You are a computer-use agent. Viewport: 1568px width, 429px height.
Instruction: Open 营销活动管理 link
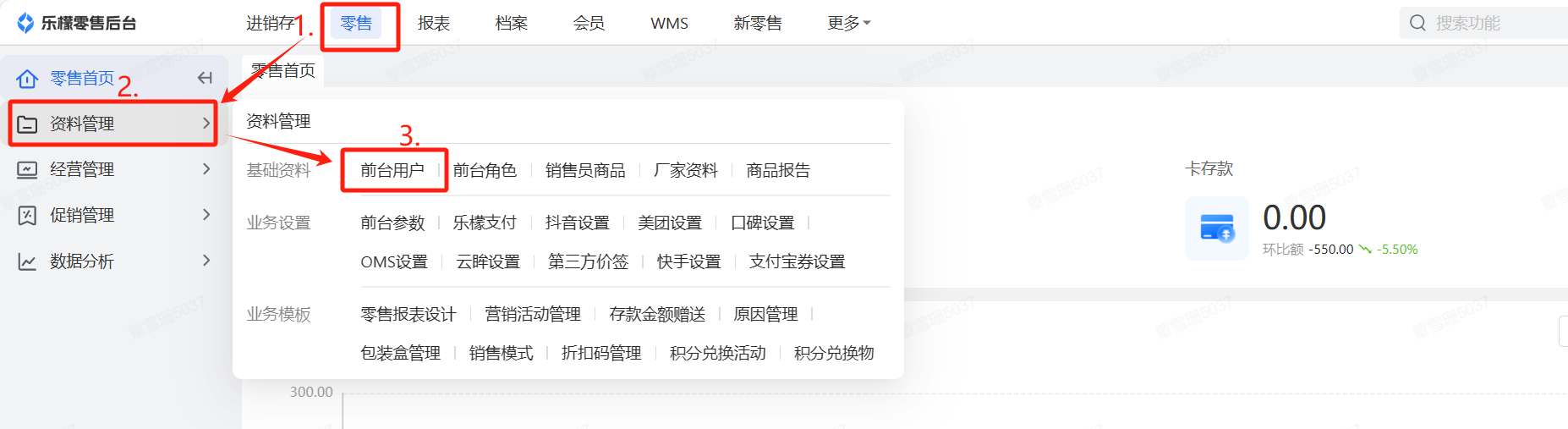point(533,314)
